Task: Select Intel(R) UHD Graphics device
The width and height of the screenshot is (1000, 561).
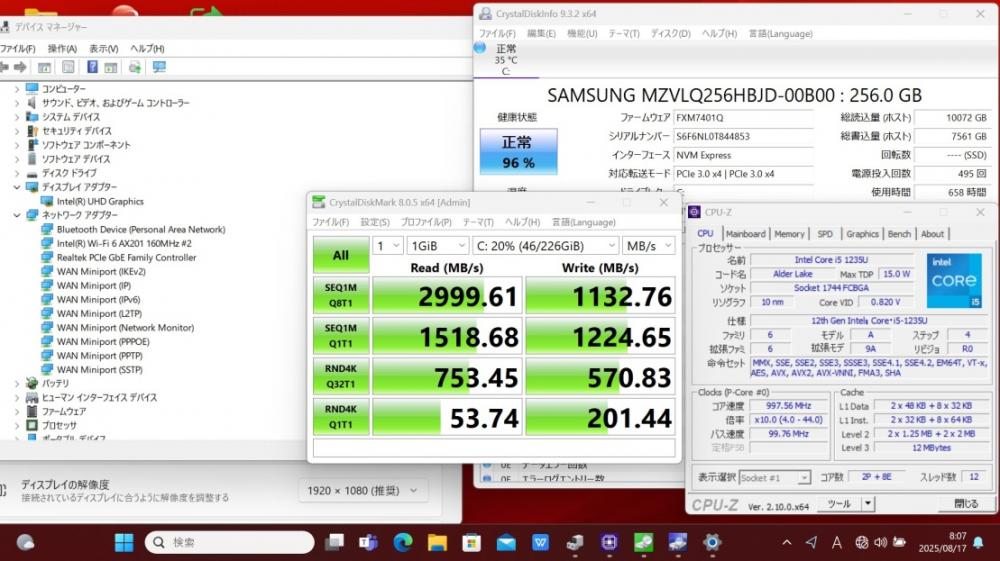Action: pos(100,201)
